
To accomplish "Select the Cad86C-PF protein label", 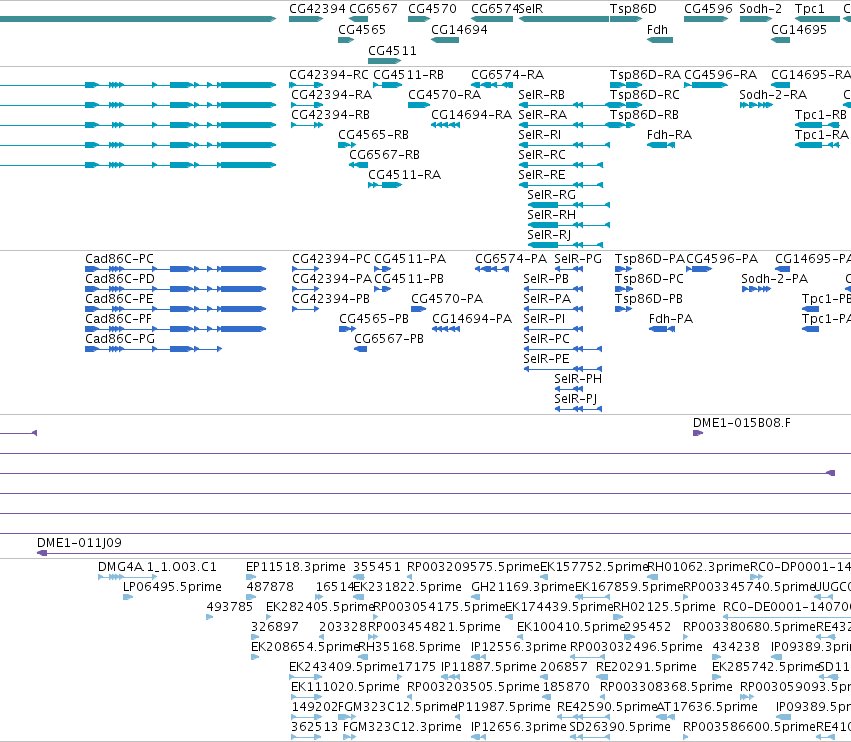I will click(x=119, y=320).
